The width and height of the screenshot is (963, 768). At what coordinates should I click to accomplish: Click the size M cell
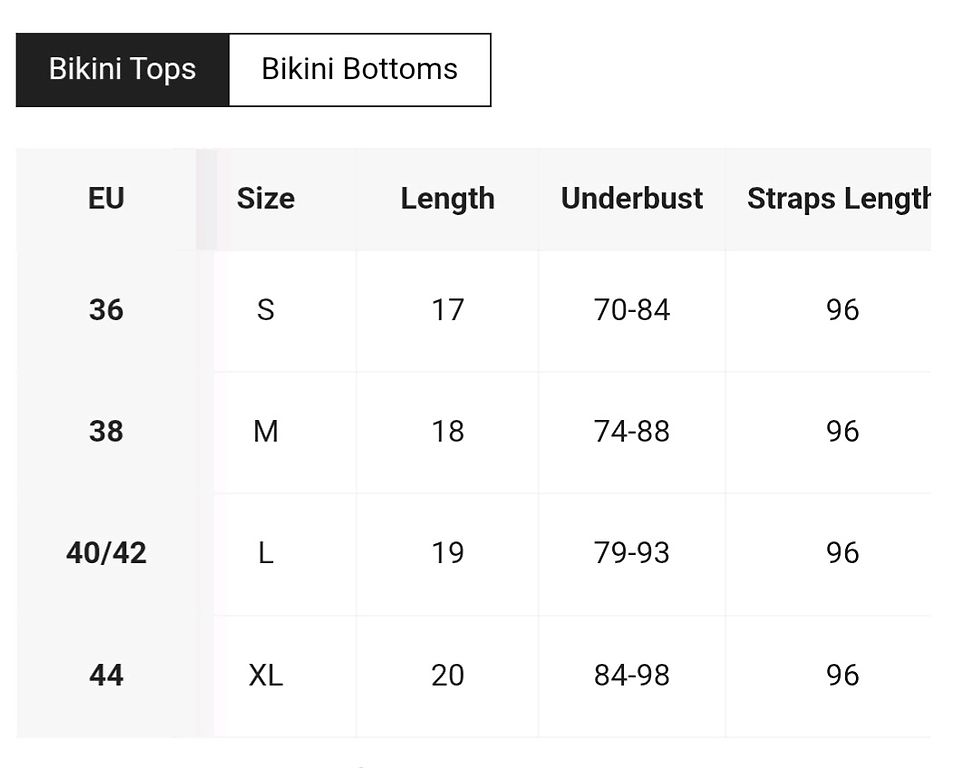click(x=265, y=431)
